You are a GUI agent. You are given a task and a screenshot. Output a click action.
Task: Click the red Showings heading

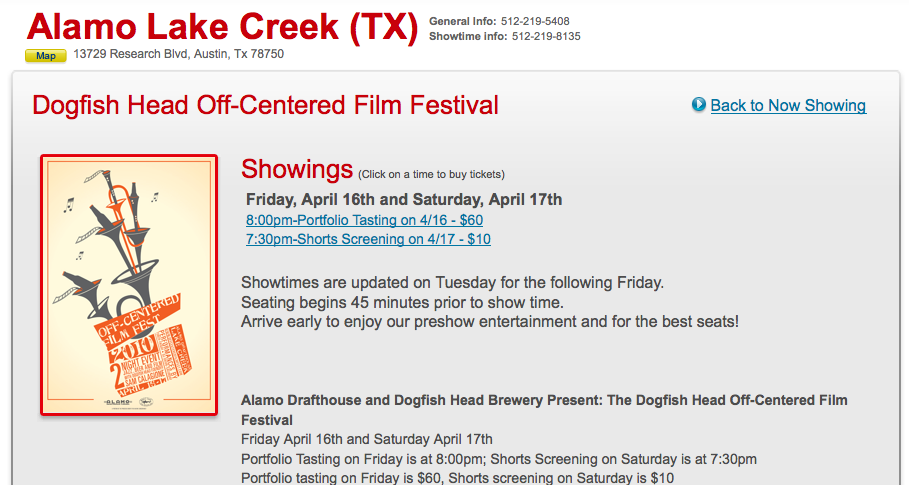(x=297, y=169)
